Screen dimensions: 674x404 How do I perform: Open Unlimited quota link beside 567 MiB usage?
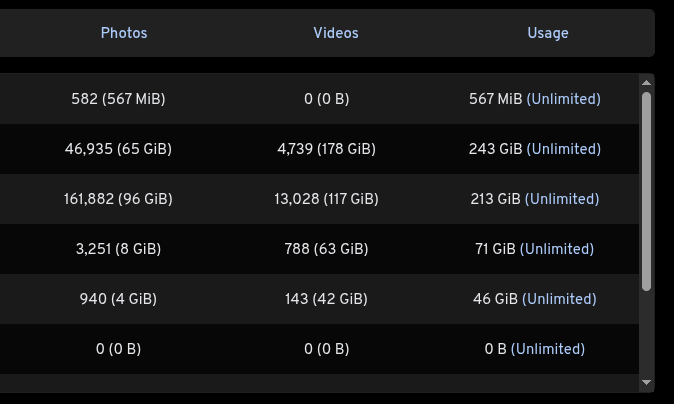(564, 99)
